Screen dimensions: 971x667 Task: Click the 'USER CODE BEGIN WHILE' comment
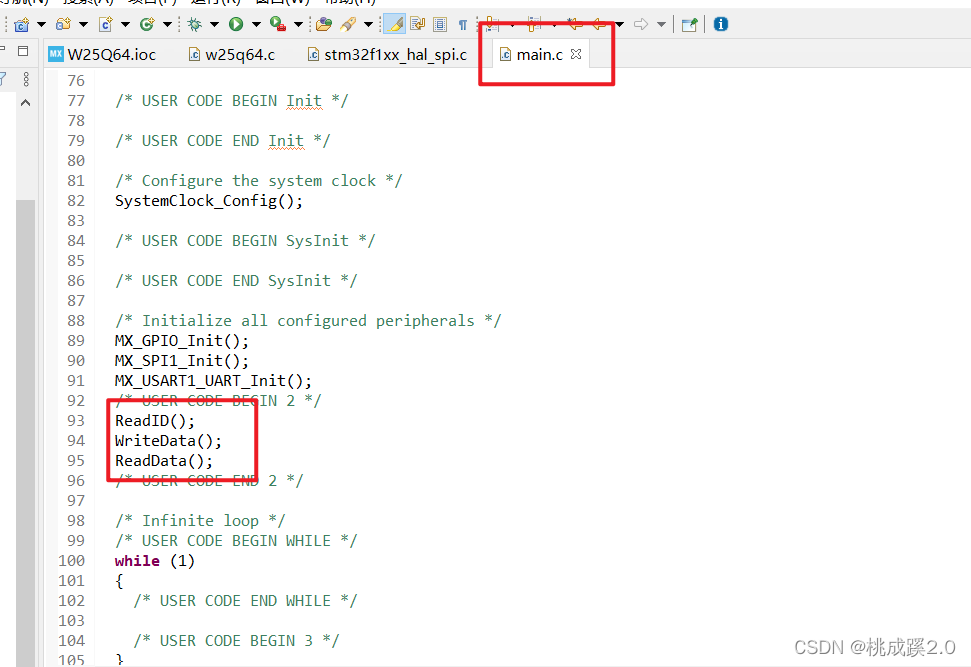[x=236, y=541]
